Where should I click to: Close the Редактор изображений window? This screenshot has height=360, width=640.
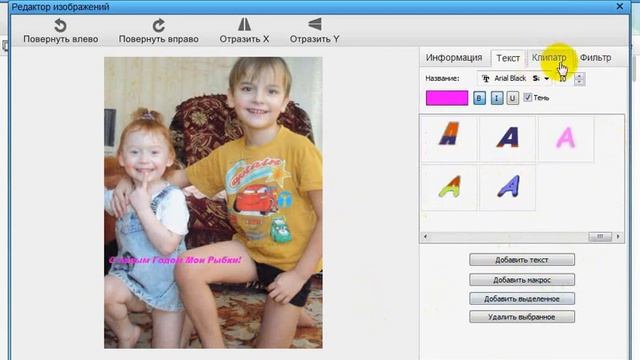coord(620,6)
